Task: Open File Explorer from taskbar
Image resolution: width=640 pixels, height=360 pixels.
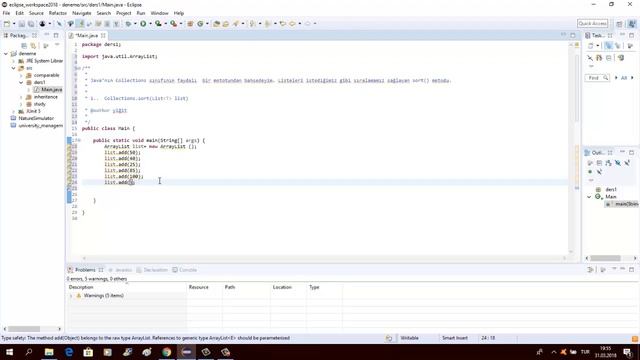Action: point(49,352)
